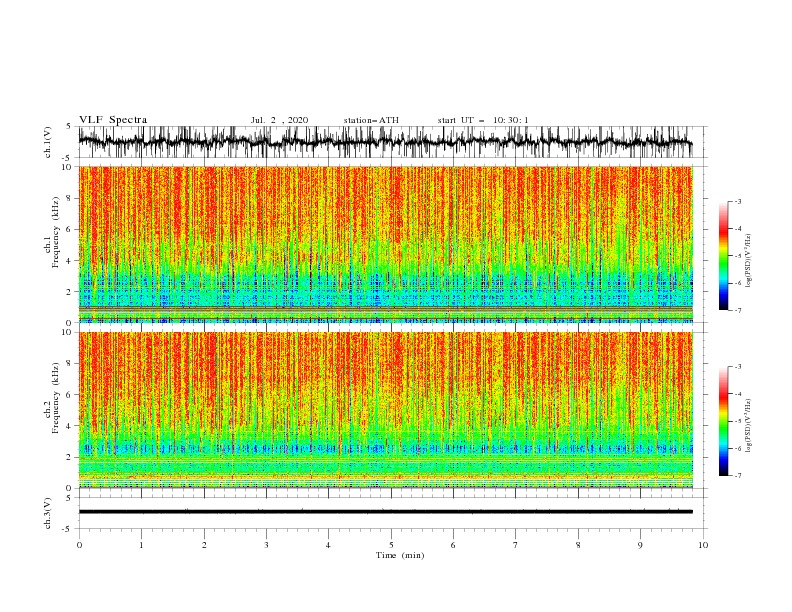
Task: Click the ch.1 voltage waveform trace
Action: [385, 142]
